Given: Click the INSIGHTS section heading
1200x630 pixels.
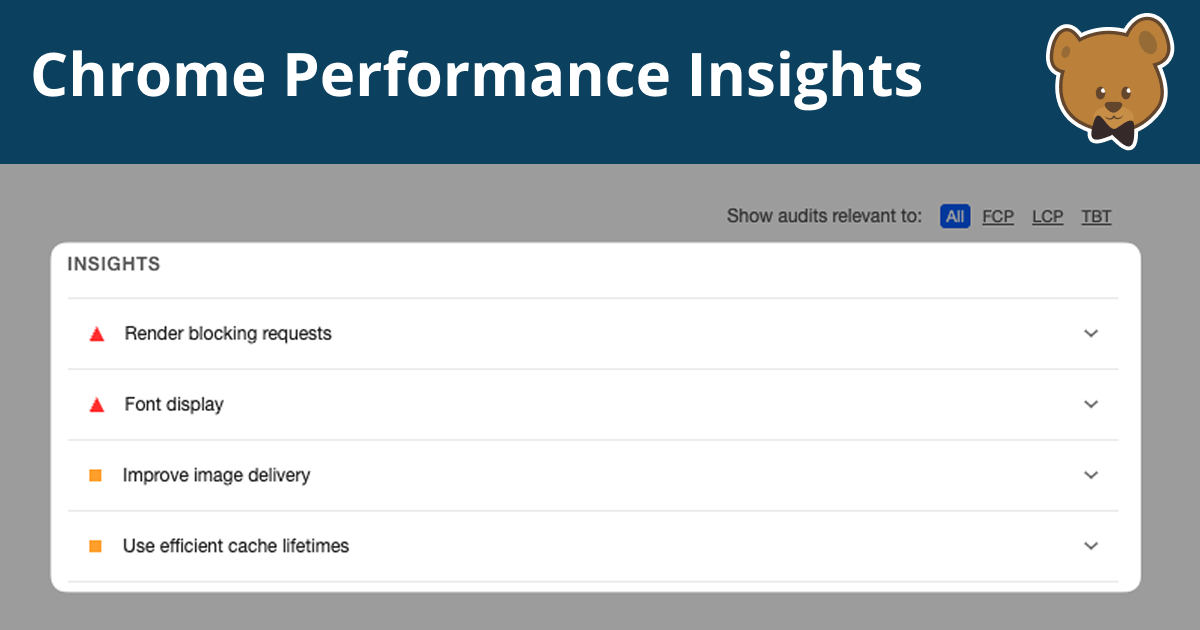Looking at the screenshot, I should (x=114, y=265).
